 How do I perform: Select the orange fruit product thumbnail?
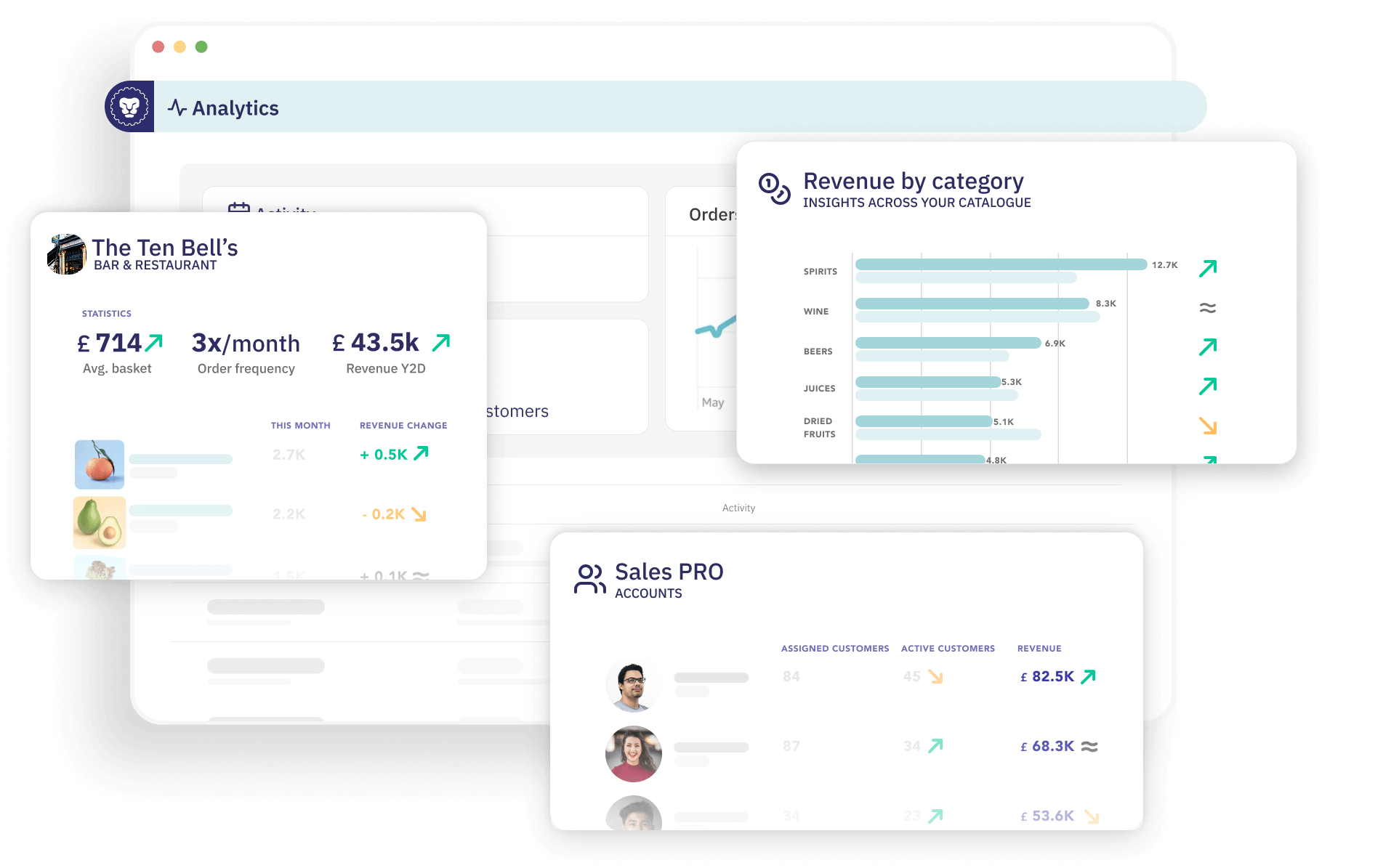pos(100,464)
